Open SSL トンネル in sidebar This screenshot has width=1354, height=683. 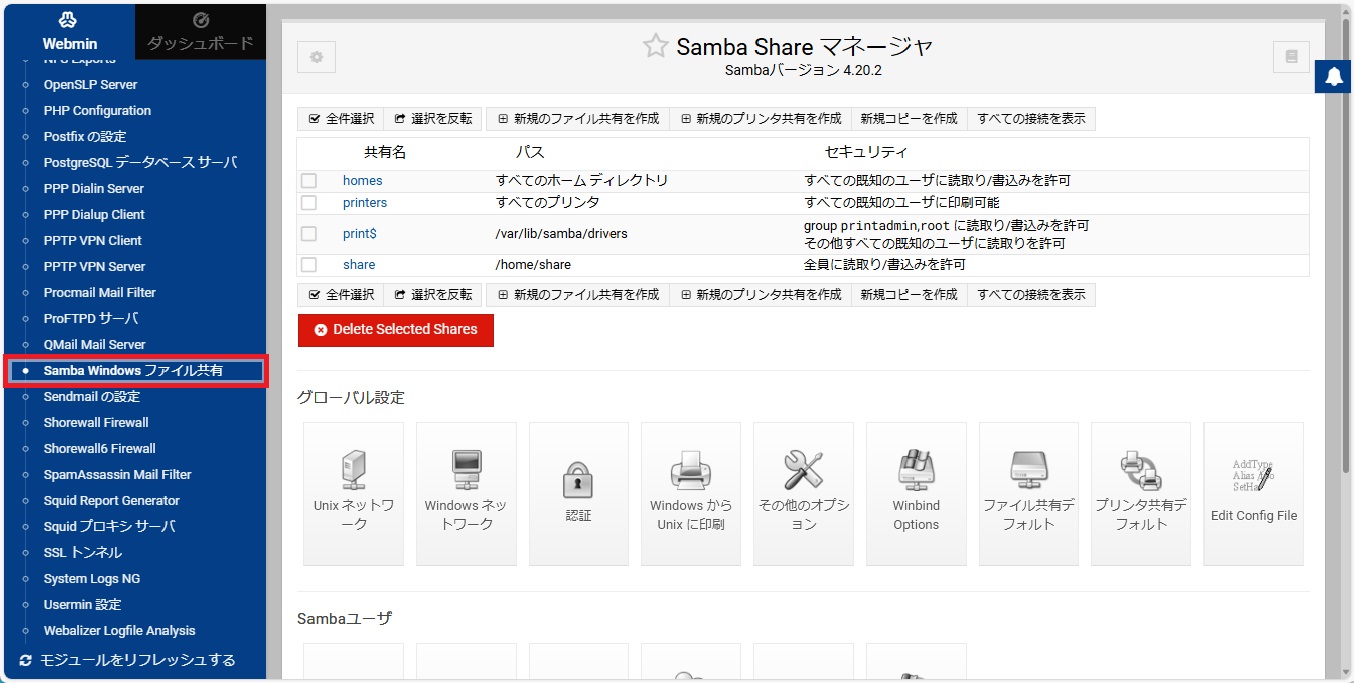coord(83,553)
